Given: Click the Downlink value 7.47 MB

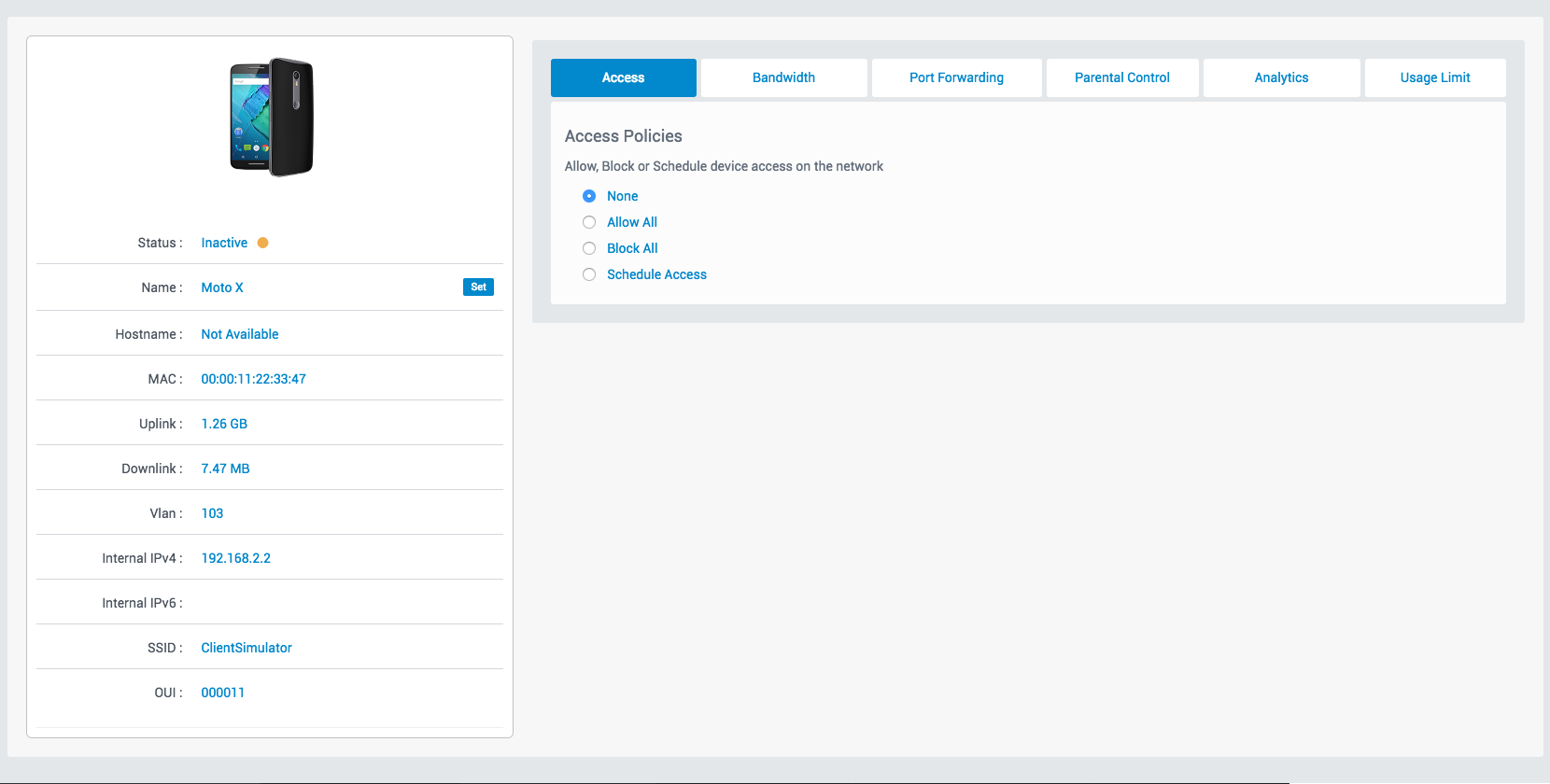Looking at the screenshot, I should coord(225,469).
